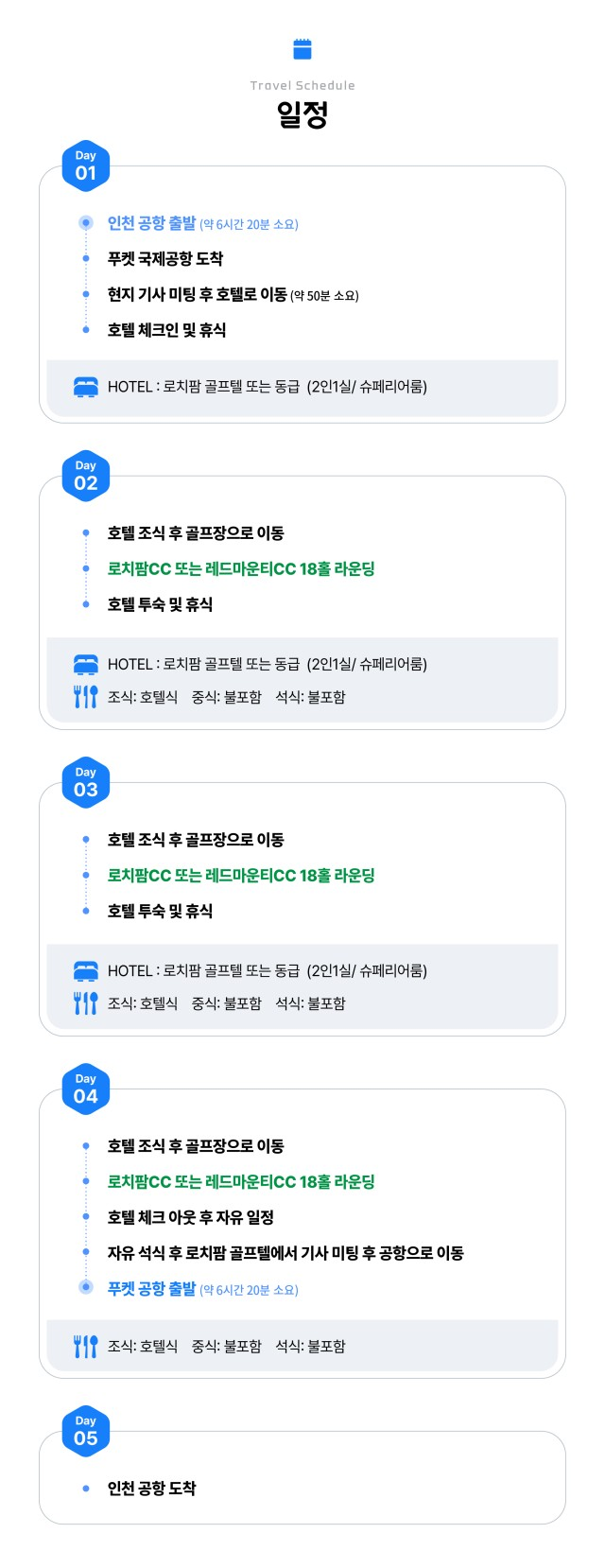Click the Day 01 hexagon badge
Screen dimensions: 605x1568
click(x=86, y=166)
